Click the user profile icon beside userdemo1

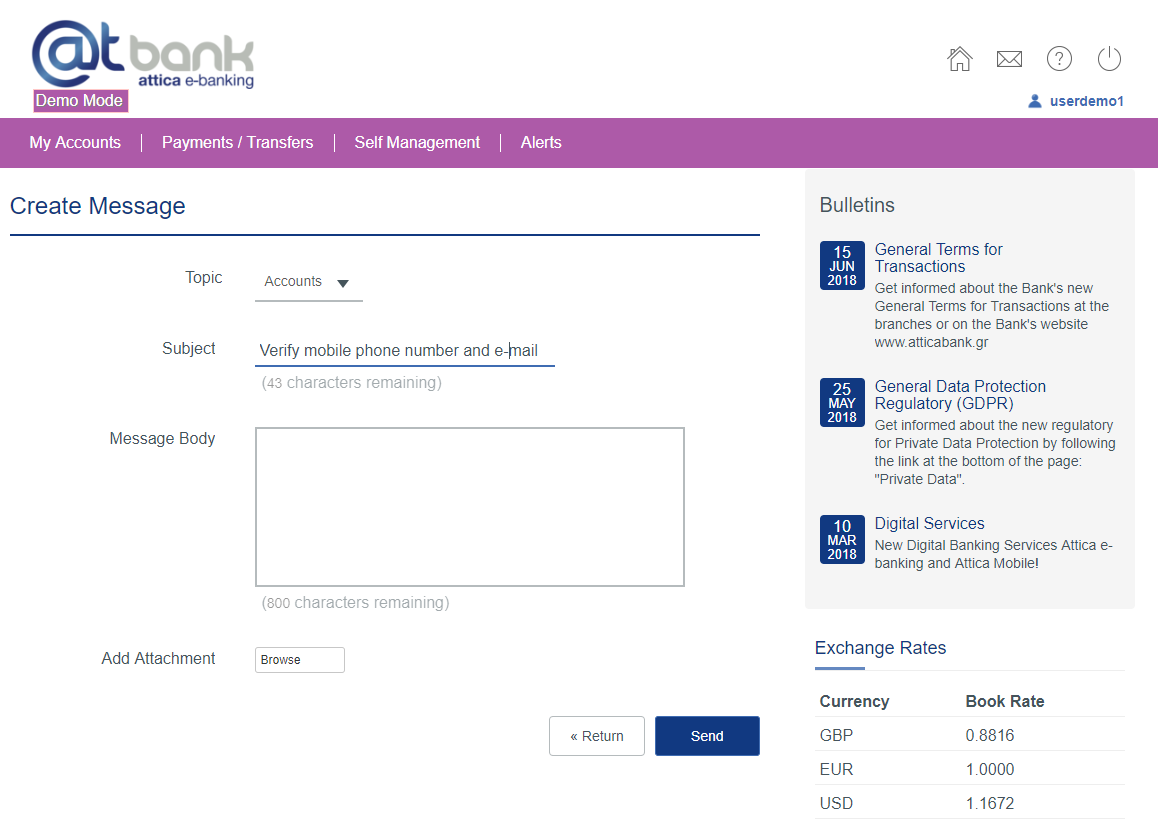pyautogui.click(x=1035, y=101)
